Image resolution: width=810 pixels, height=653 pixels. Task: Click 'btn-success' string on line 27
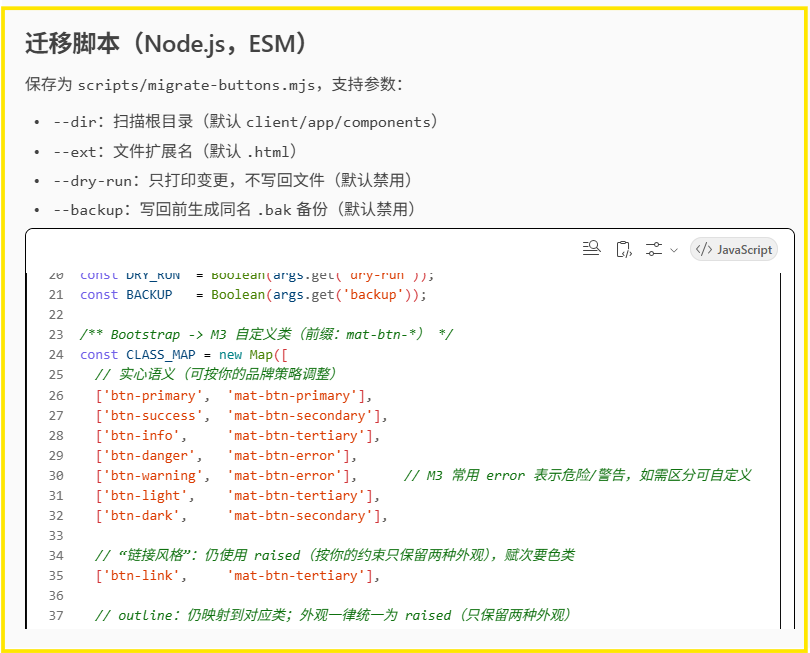tap(153, 416)
